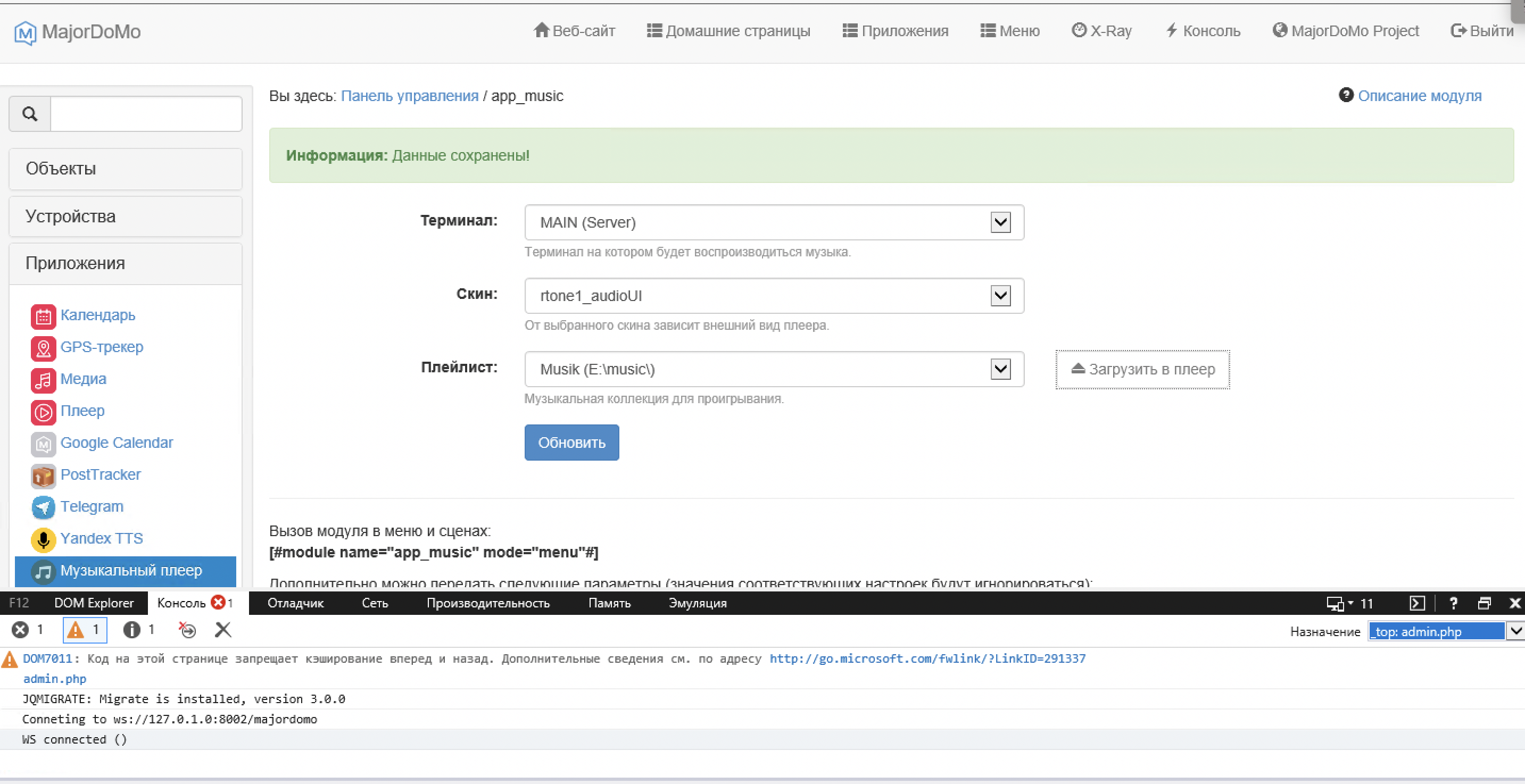Click the Telegram paper plane icon

coord(43,507)
